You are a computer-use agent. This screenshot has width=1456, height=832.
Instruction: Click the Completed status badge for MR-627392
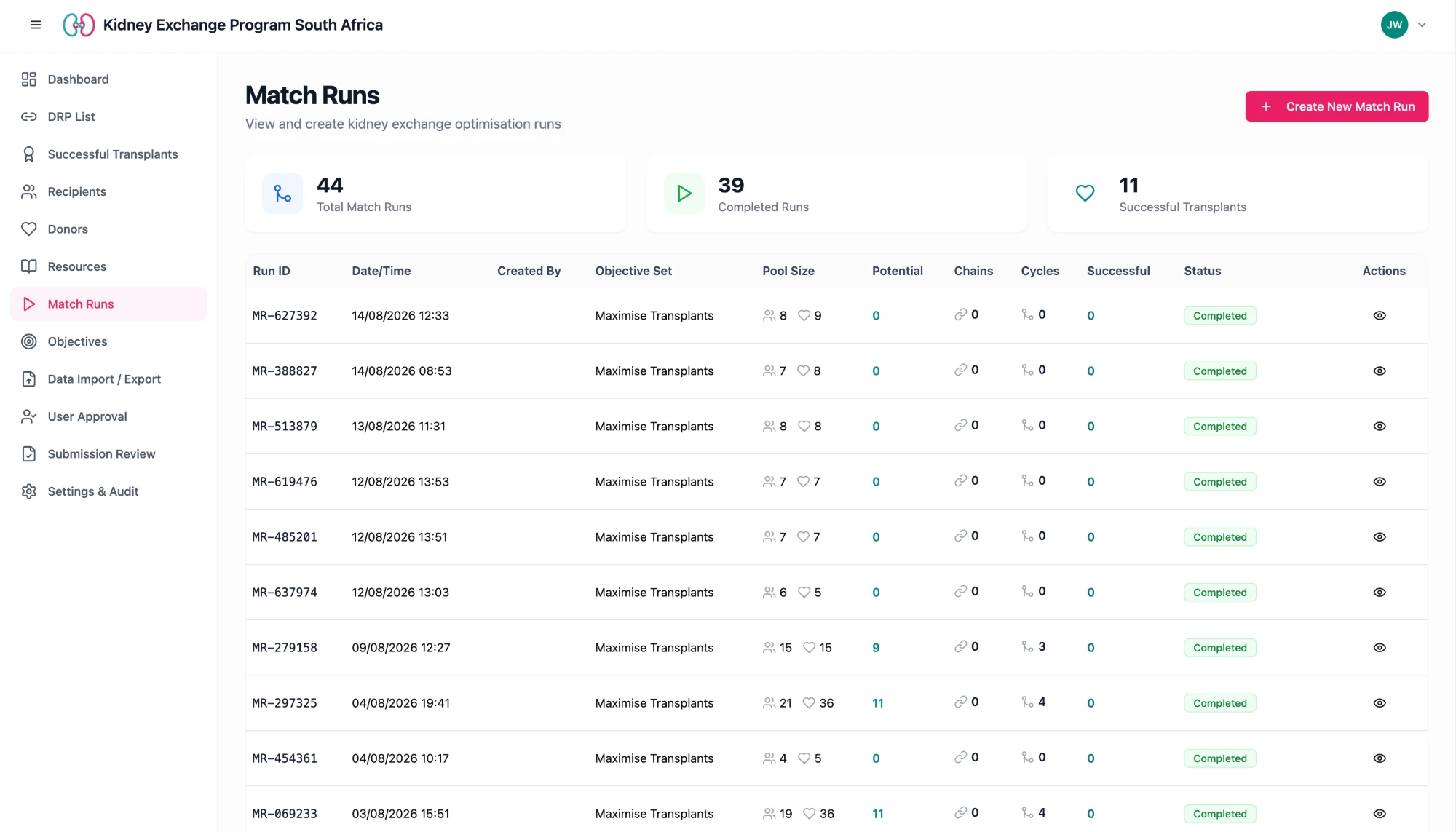coord(1219,316)
